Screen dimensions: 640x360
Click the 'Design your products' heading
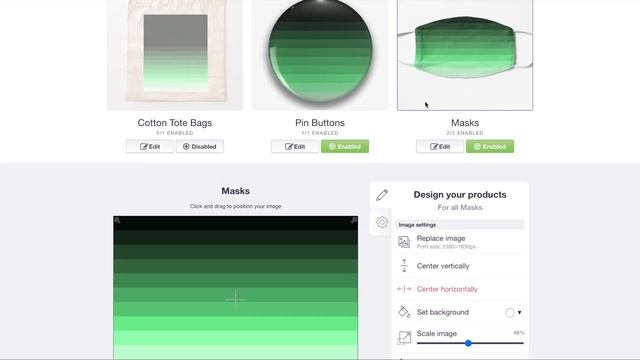point(460,195)
